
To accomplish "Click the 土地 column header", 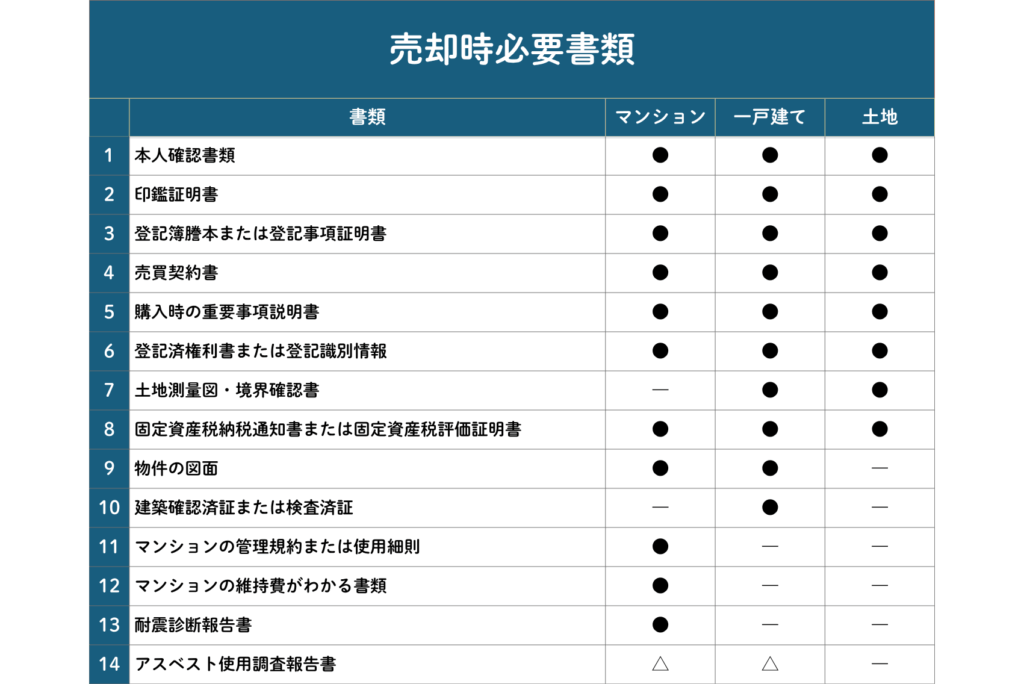I will tap(880, 117).
